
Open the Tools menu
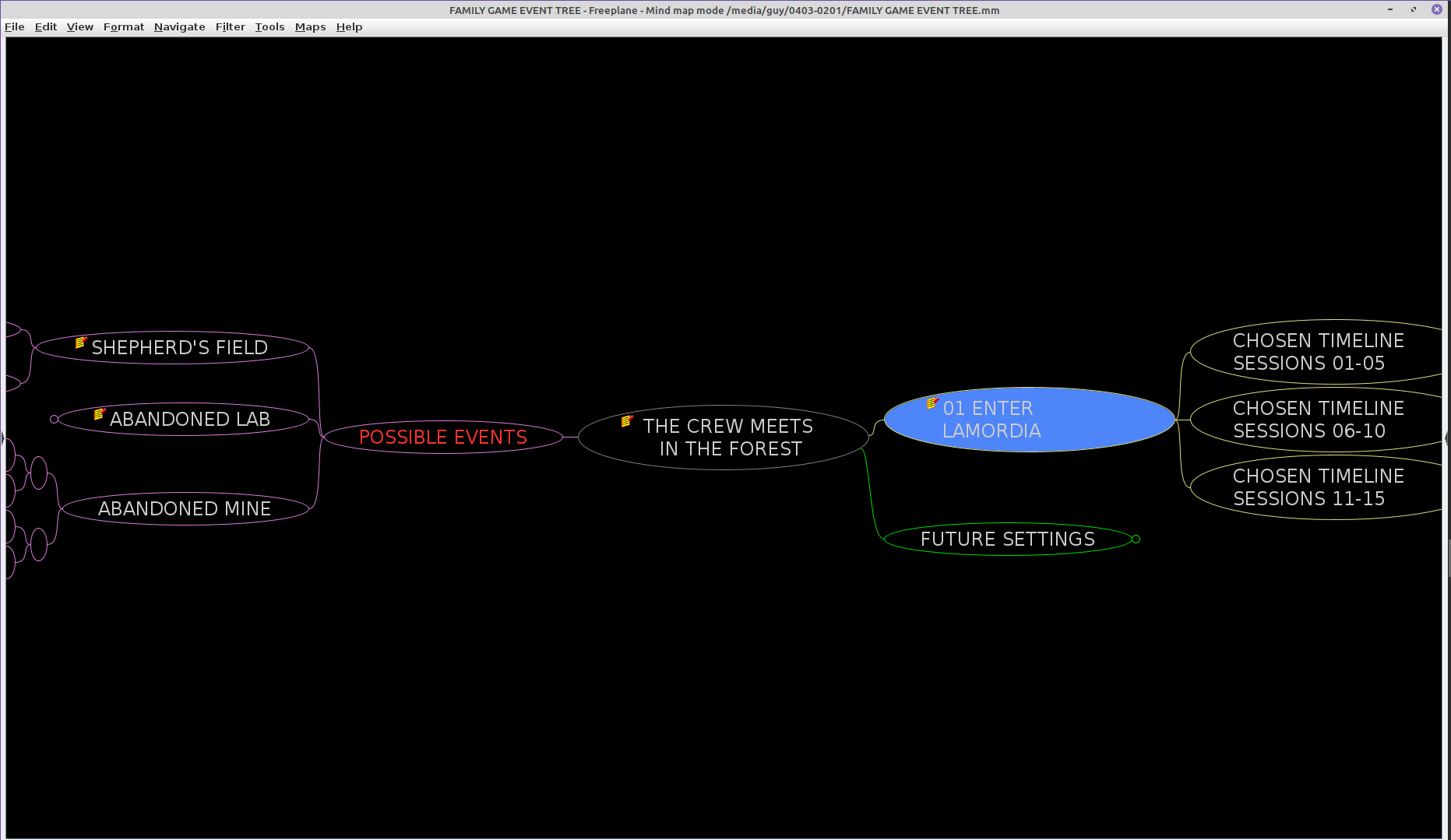269,26
